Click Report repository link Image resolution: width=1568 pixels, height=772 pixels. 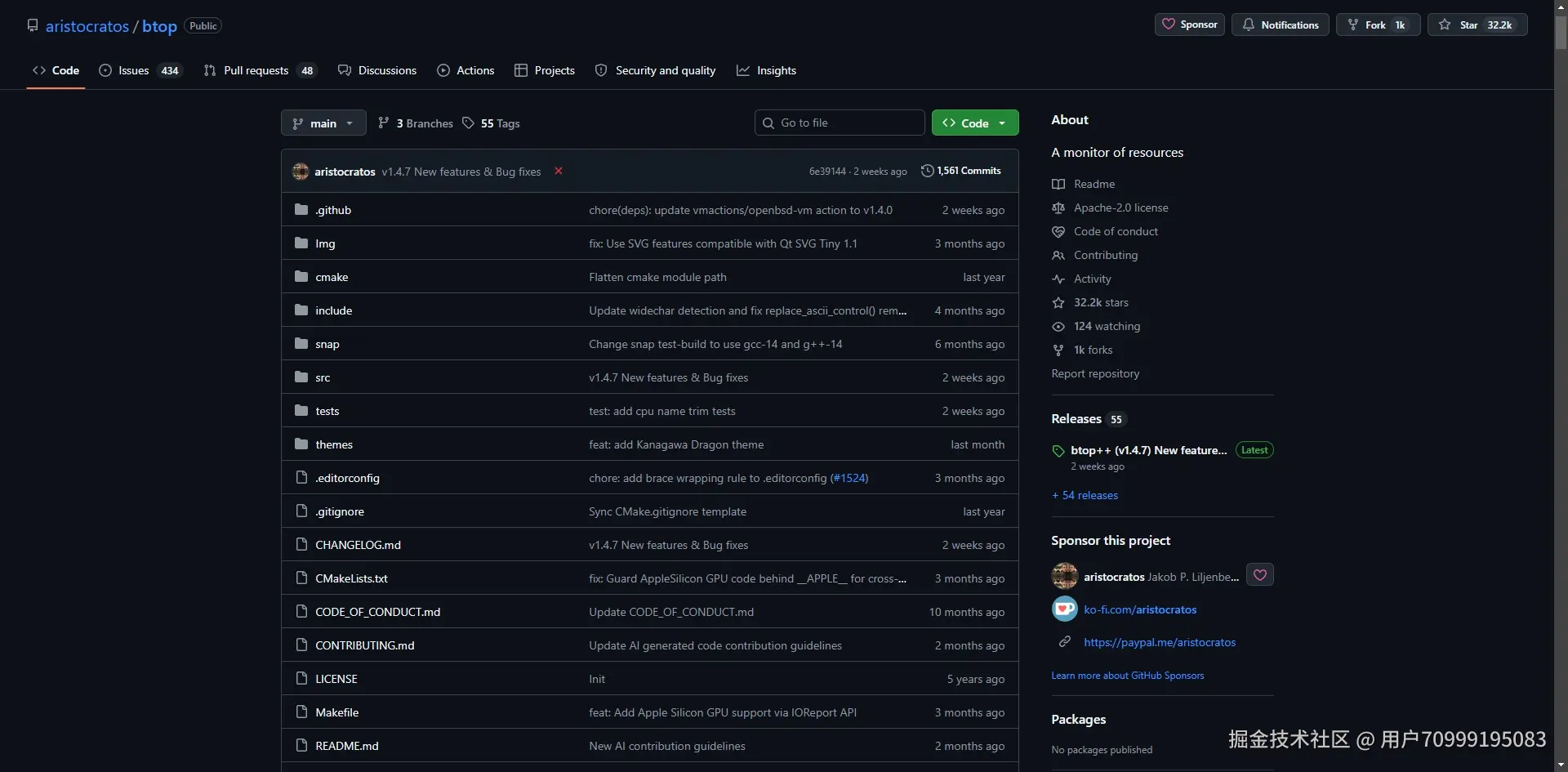pyautogui.click(x=1095, y=373)
